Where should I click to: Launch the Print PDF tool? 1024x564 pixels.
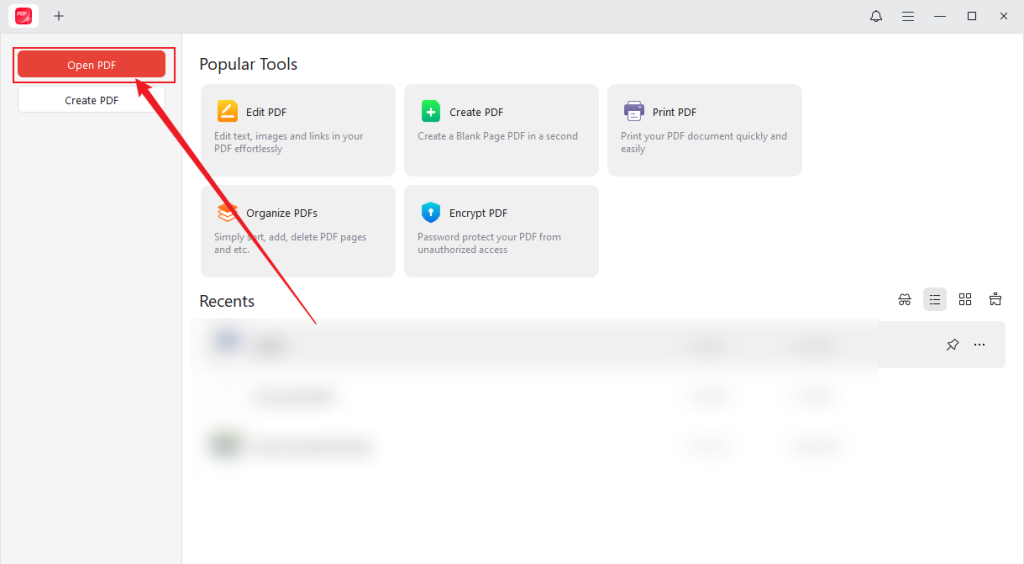pos(704,130)
